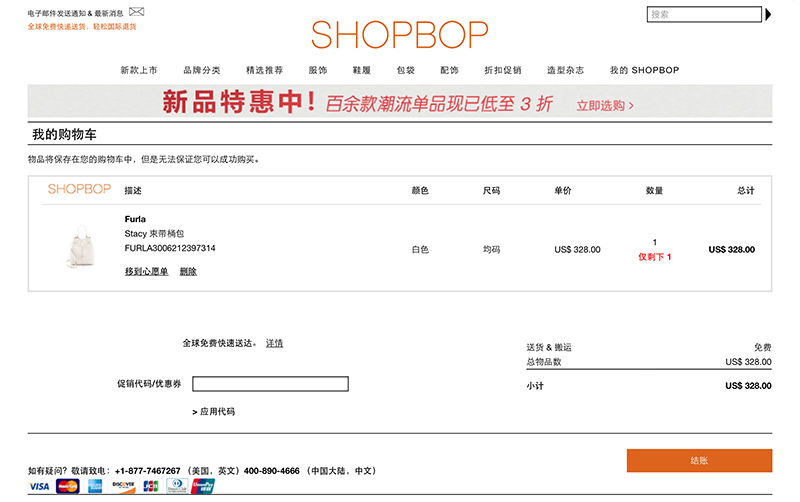
Task: Click product code FURLA3006212397314
Action: click(x=170, y=248)
